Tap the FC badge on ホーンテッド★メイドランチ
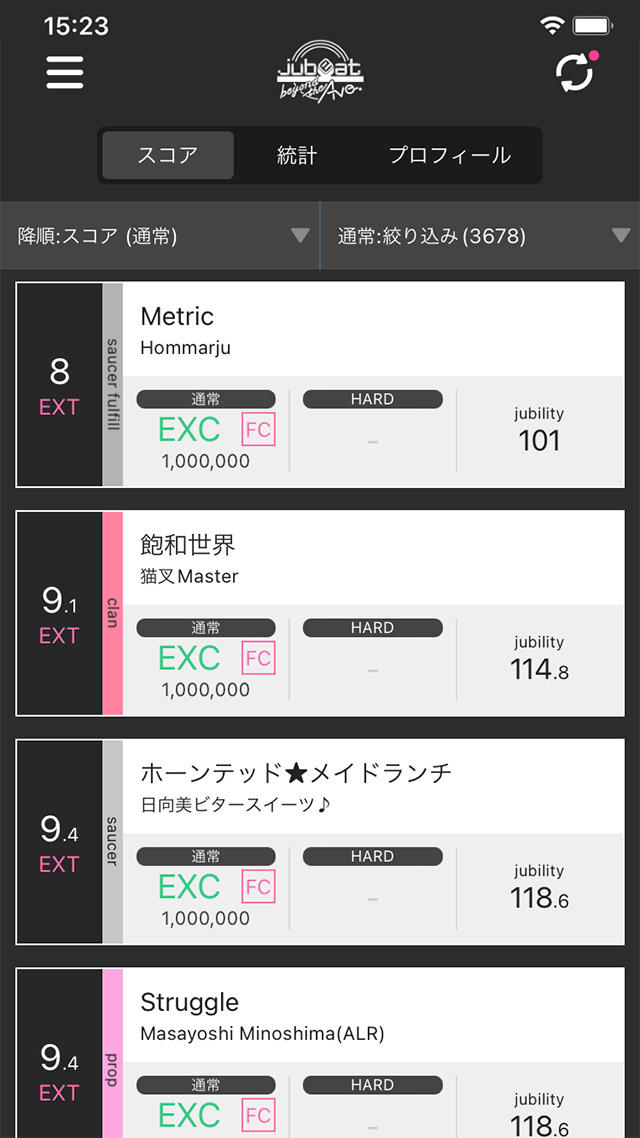 point(258,887)
